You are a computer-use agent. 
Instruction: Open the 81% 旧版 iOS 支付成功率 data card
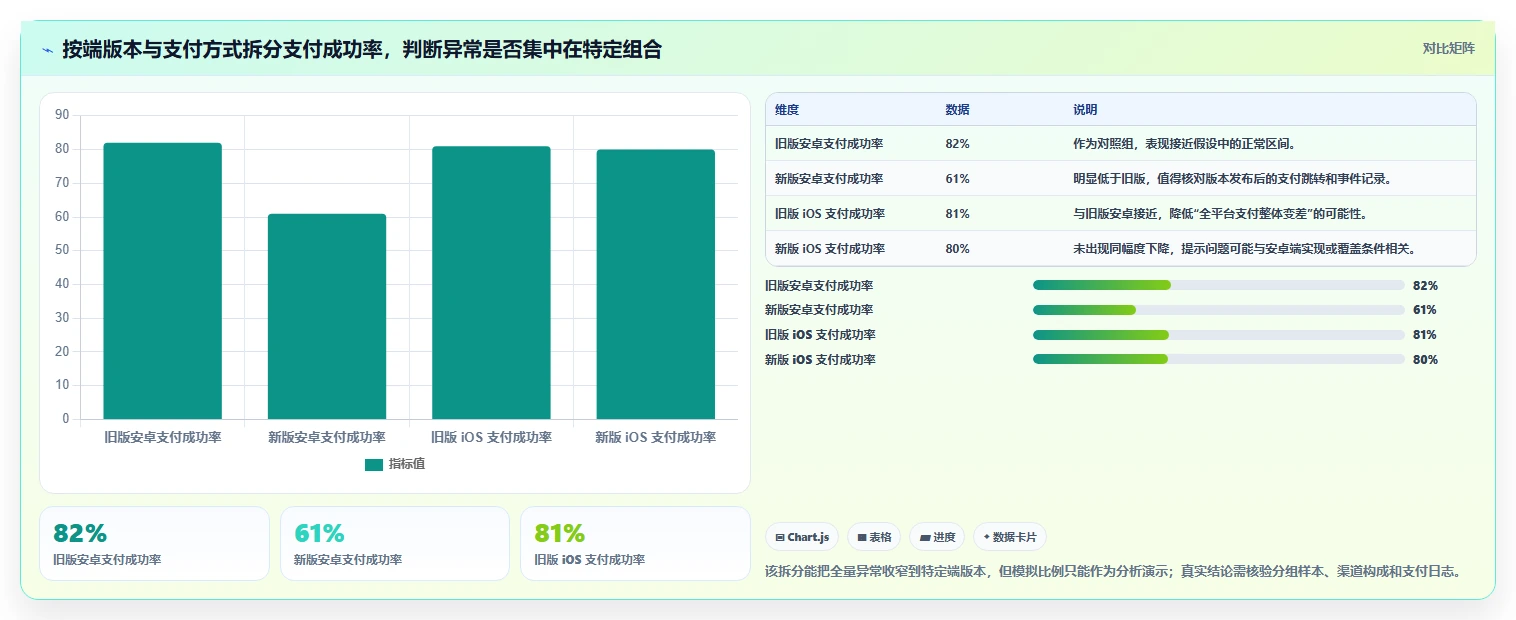pos(635,543)
